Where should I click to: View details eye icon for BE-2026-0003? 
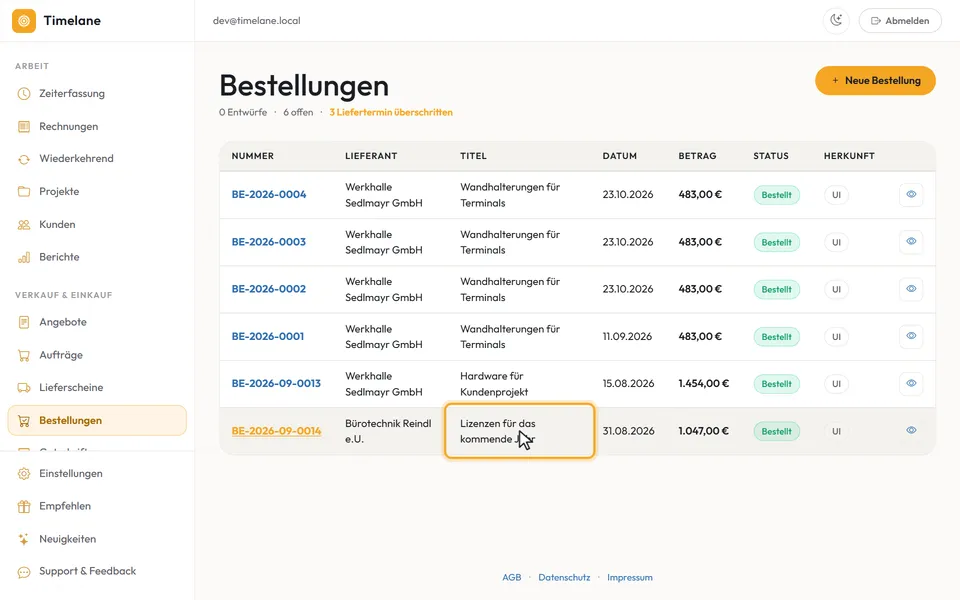coord(911,241)
